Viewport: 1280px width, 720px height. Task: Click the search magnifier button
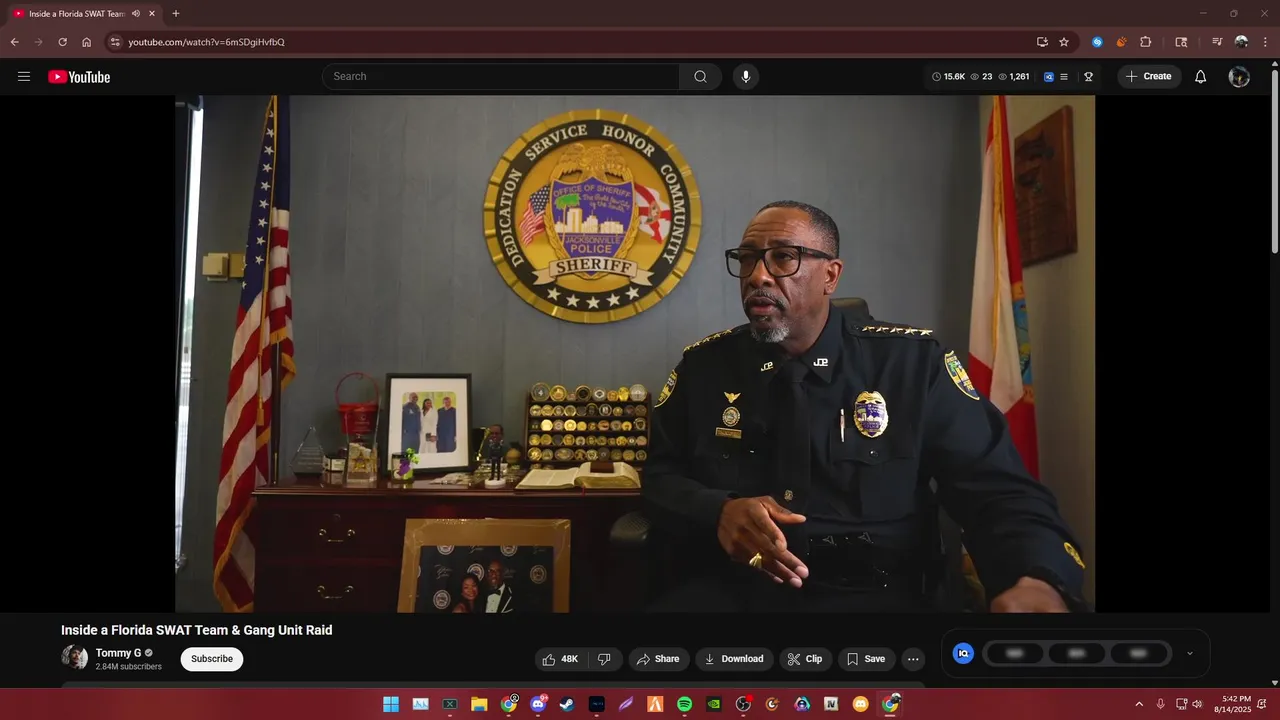click(700, 77)
